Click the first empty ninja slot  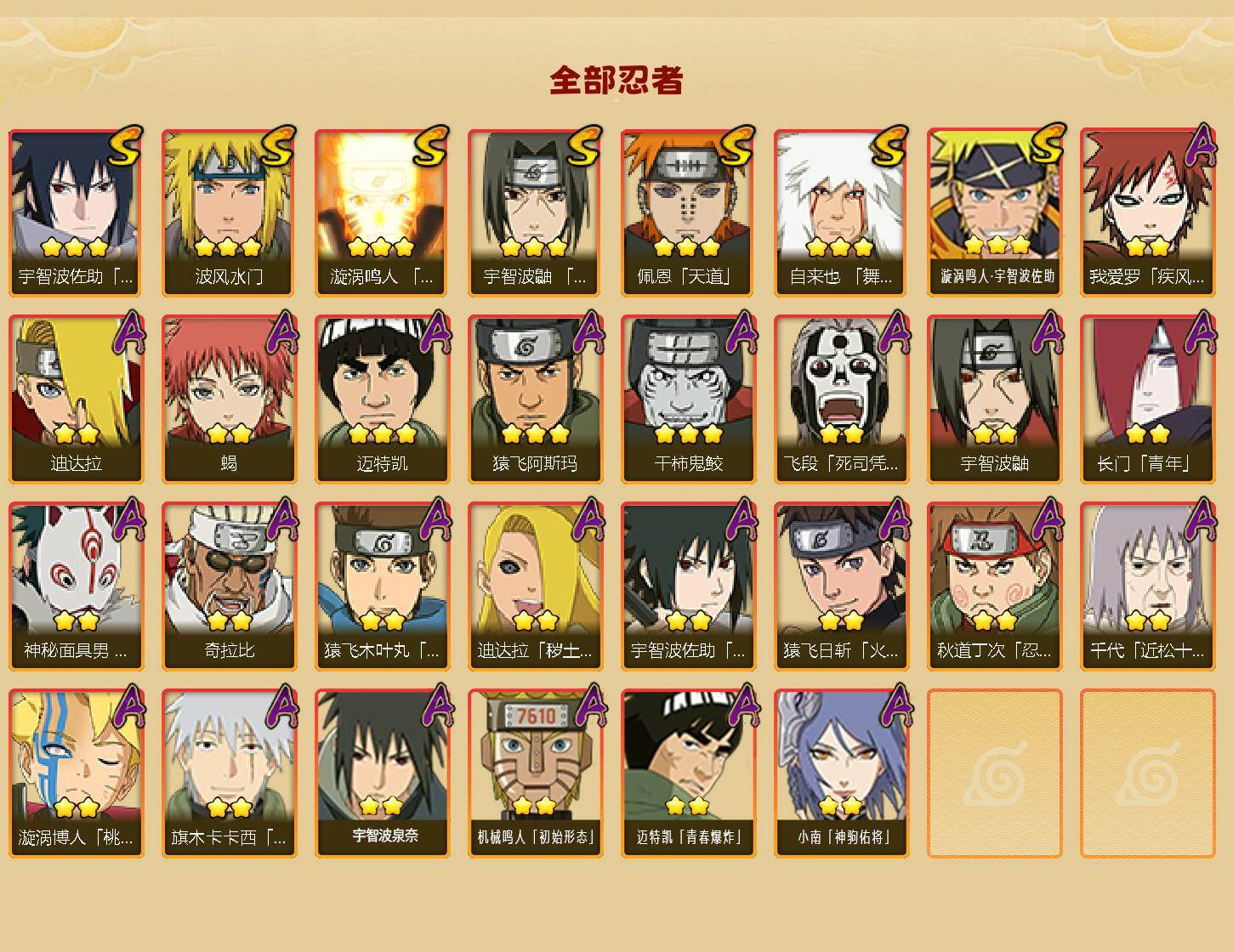pos(994,773)
